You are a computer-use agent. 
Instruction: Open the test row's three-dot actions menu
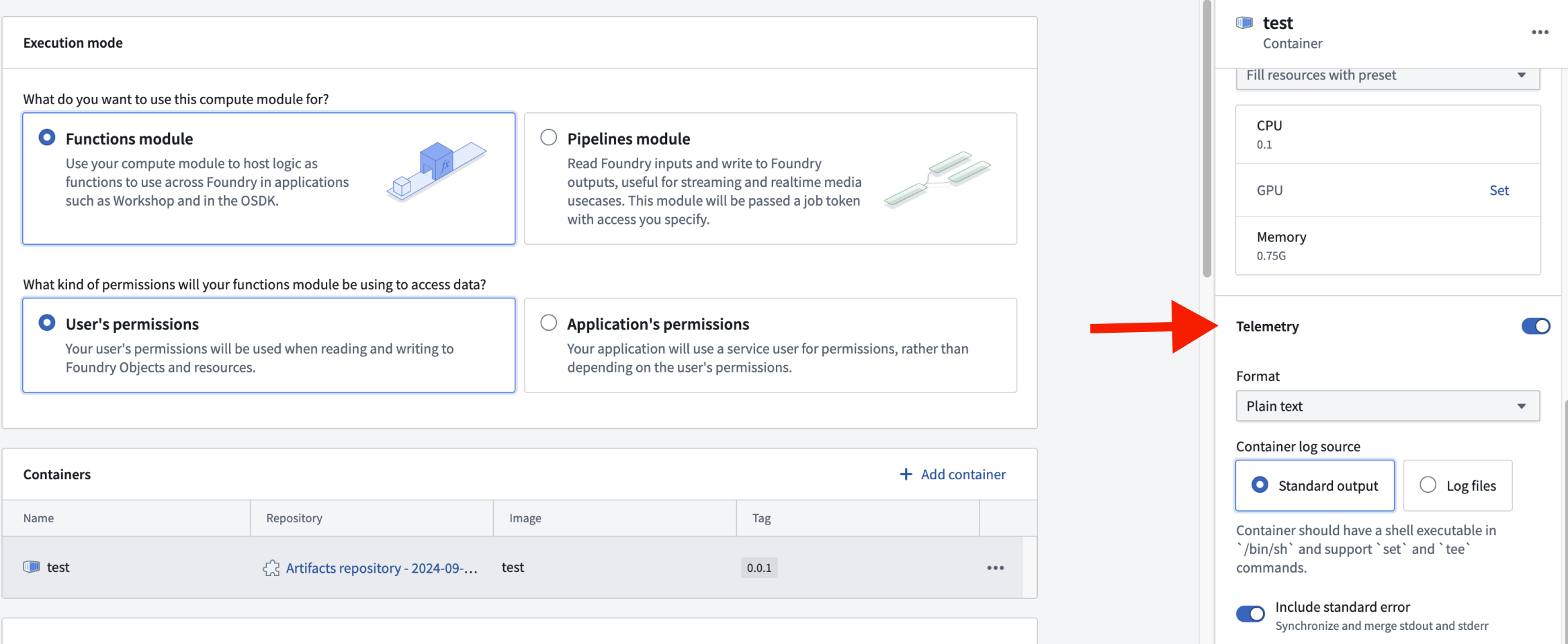coord(995,568)
